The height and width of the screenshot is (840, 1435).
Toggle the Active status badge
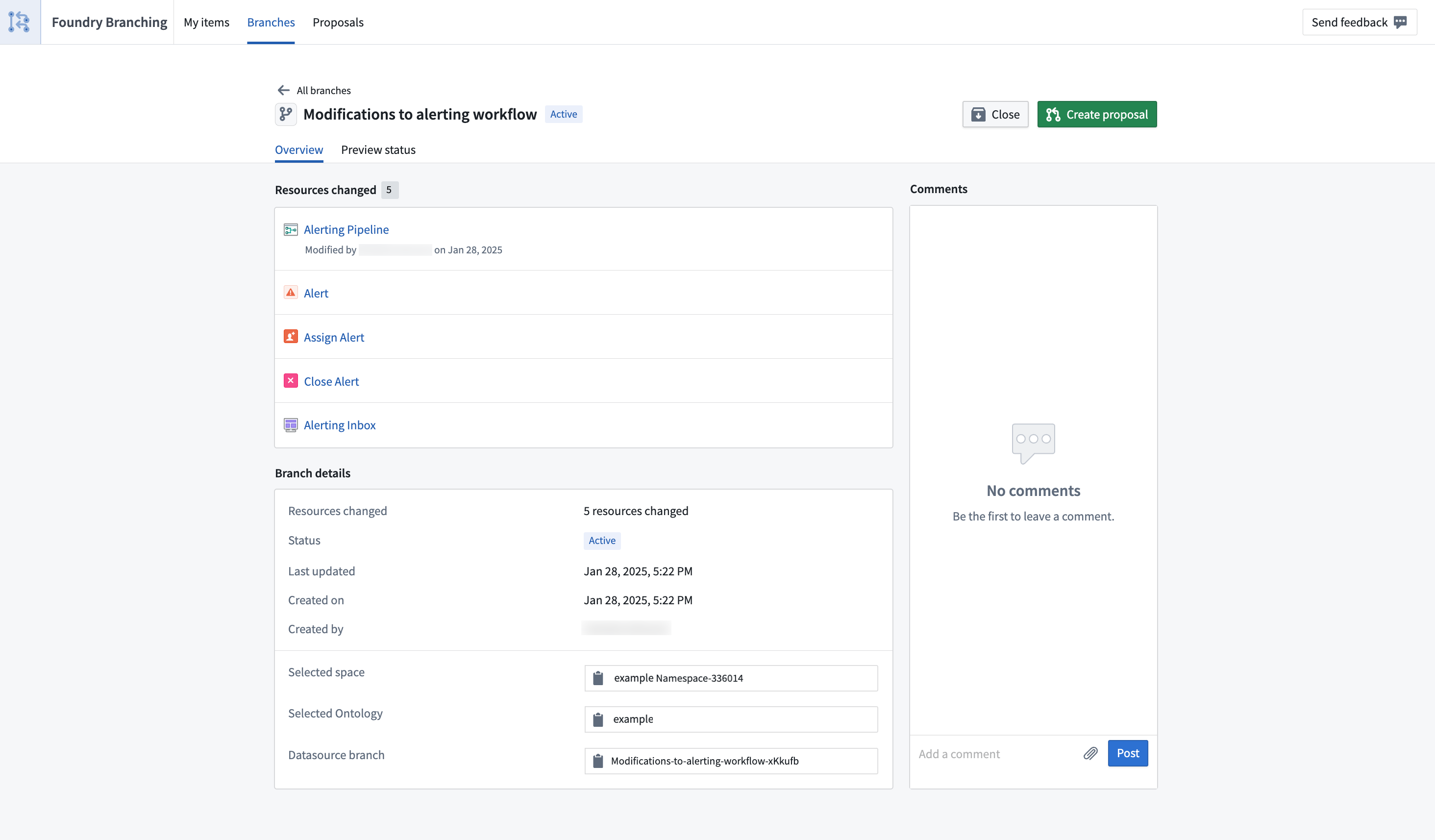(563, 113)
